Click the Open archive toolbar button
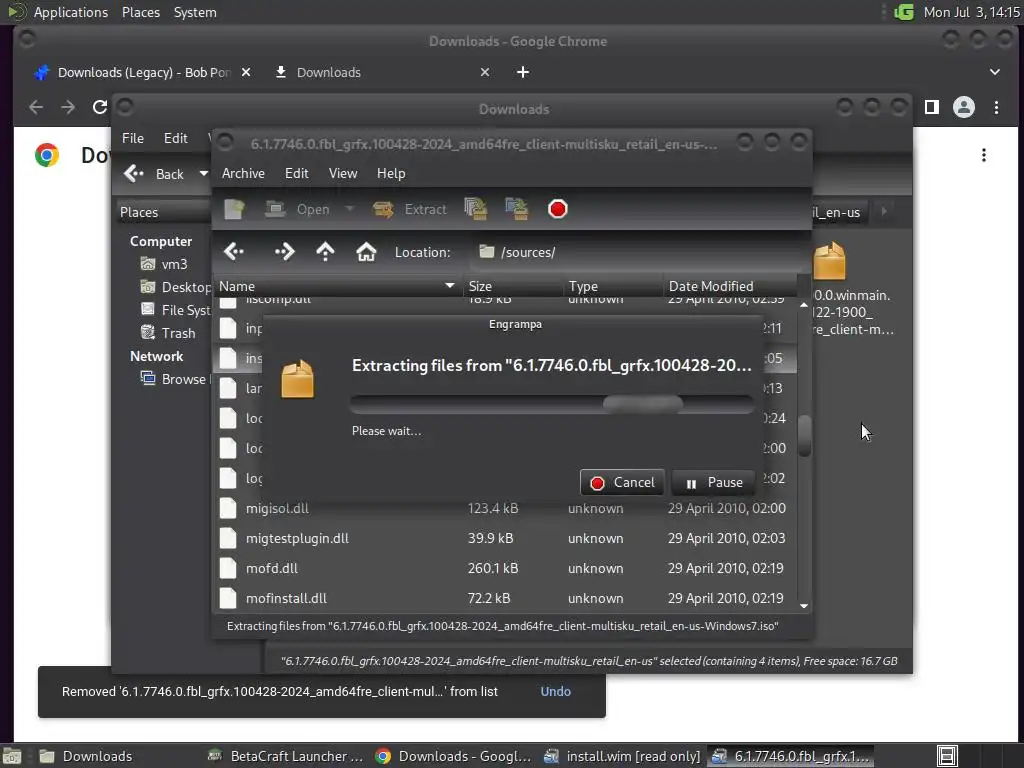The image size is (1024, 768). 297,209
